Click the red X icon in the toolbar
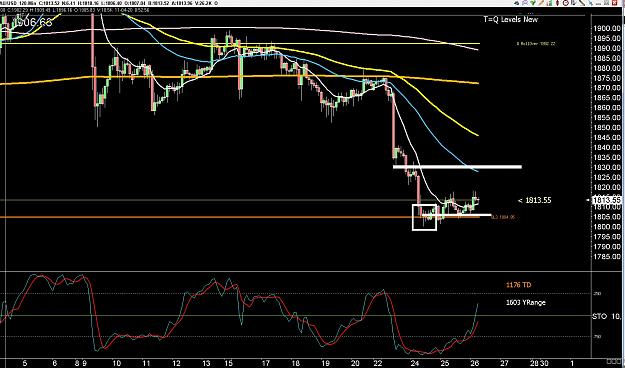This screenshot has height=368, width=625. (x=614, y=3)
